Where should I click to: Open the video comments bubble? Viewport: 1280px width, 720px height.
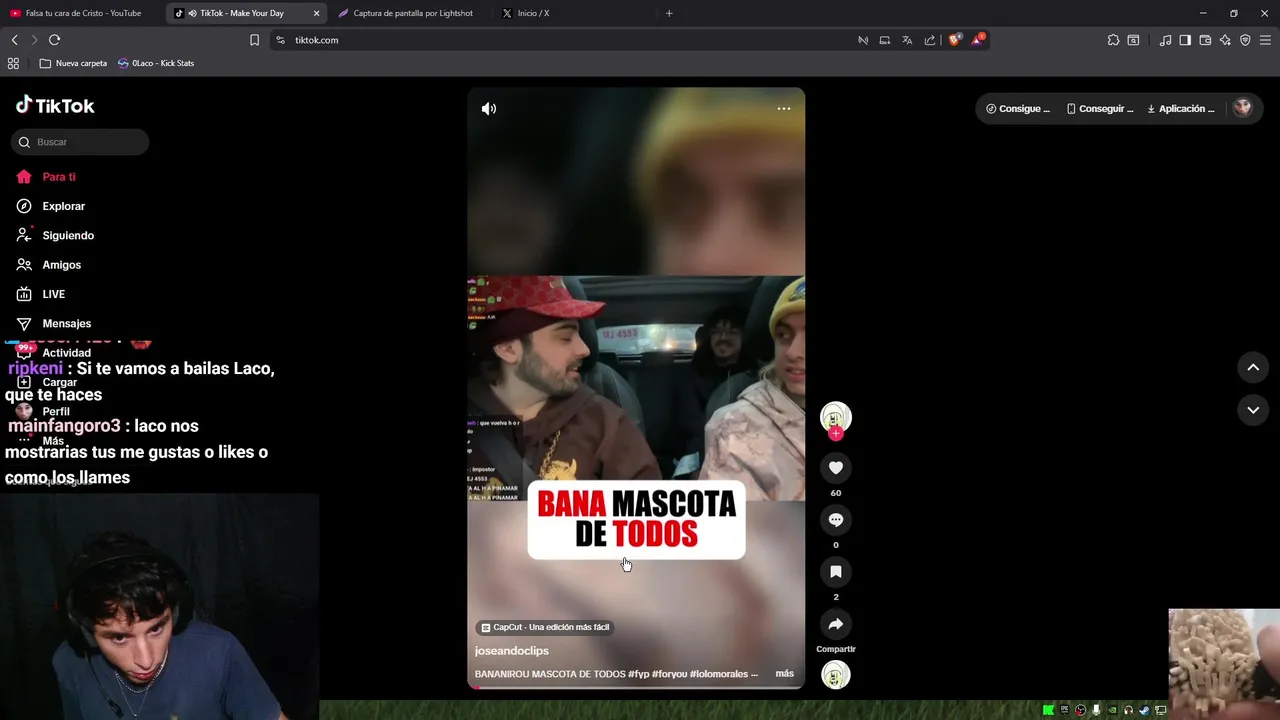[836, 520]
